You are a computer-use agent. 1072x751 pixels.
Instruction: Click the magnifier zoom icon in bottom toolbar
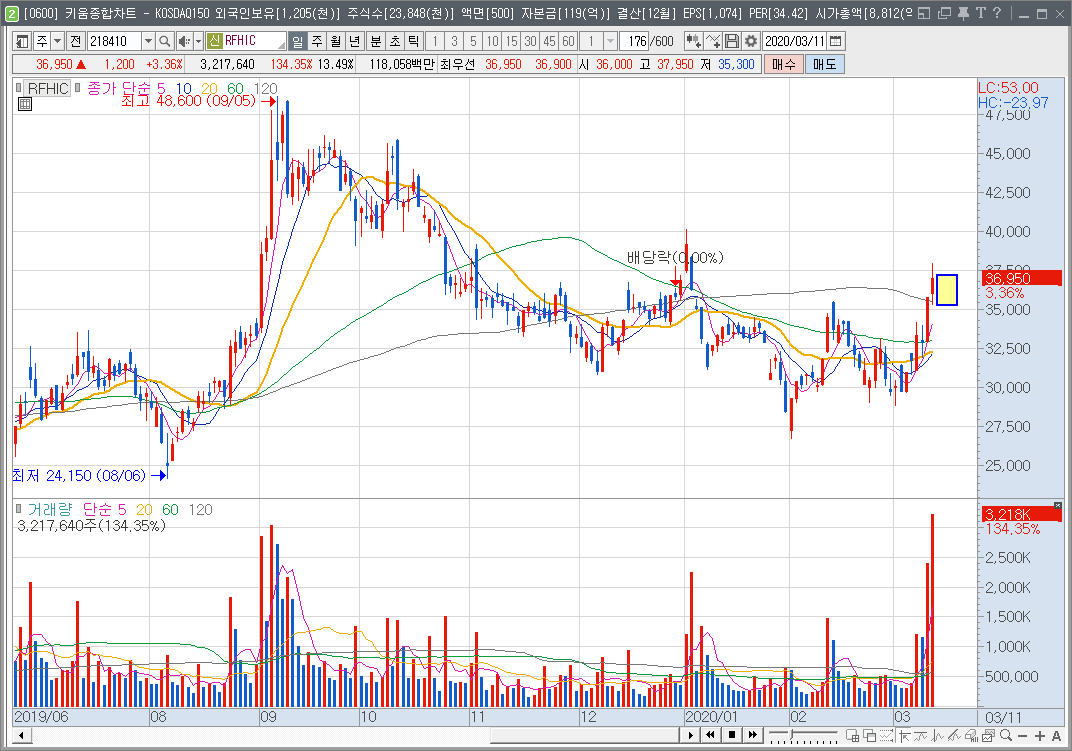[x=1006, y=735]
